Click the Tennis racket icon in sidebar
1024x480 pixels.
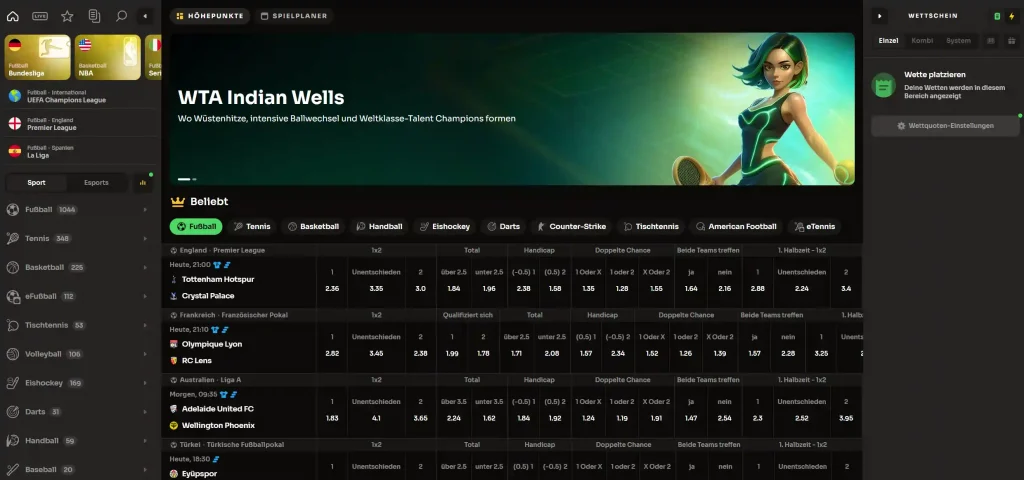pyautogui.click(x=12, y=238)
